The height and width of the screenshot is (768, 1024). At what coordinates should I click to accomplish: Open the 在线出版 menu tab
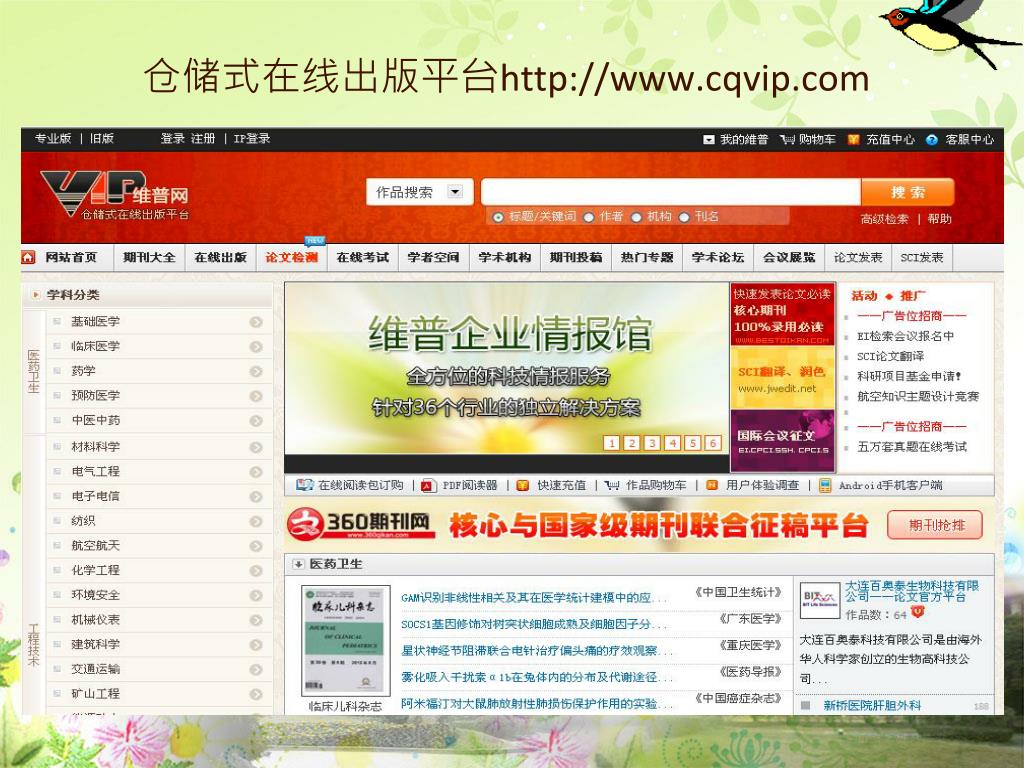pos(221,257)
